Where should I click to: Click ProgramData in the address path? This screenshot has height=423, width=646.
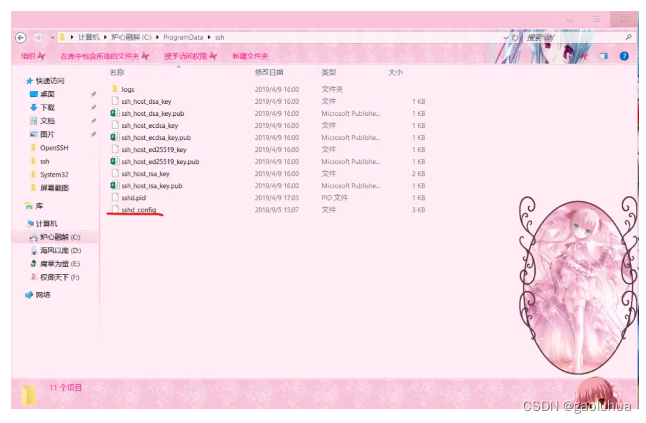pos(183,37)
